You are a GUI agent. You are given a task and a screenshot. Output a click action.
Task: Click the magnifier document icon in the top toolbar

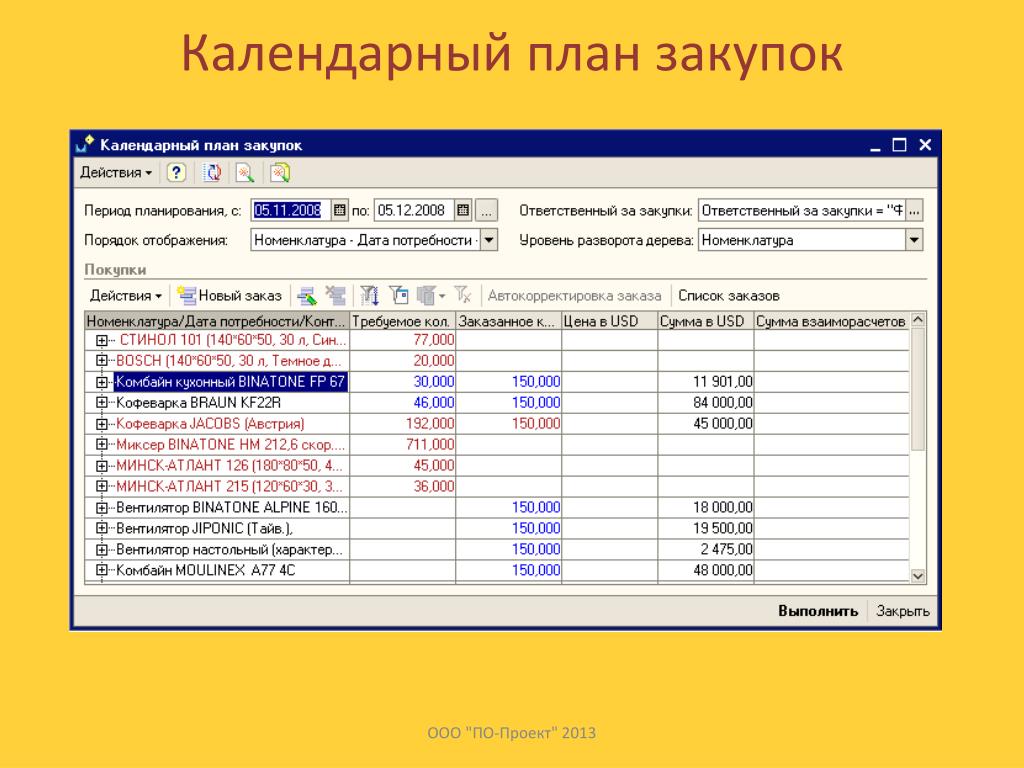tap(245, 172)
